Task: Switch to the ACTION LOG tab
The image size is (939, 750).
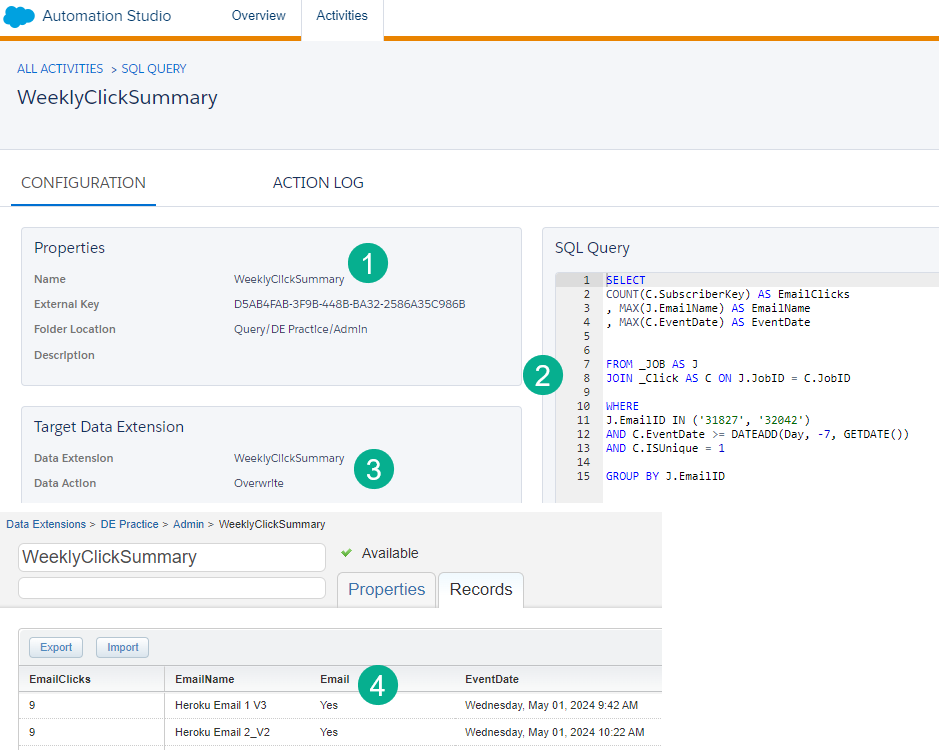Action: [x=317, y=182]
